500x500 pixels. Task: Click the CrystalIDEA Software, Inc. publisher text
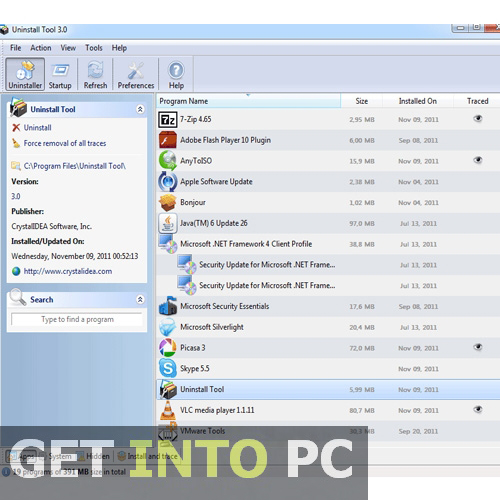pos(51,226)
